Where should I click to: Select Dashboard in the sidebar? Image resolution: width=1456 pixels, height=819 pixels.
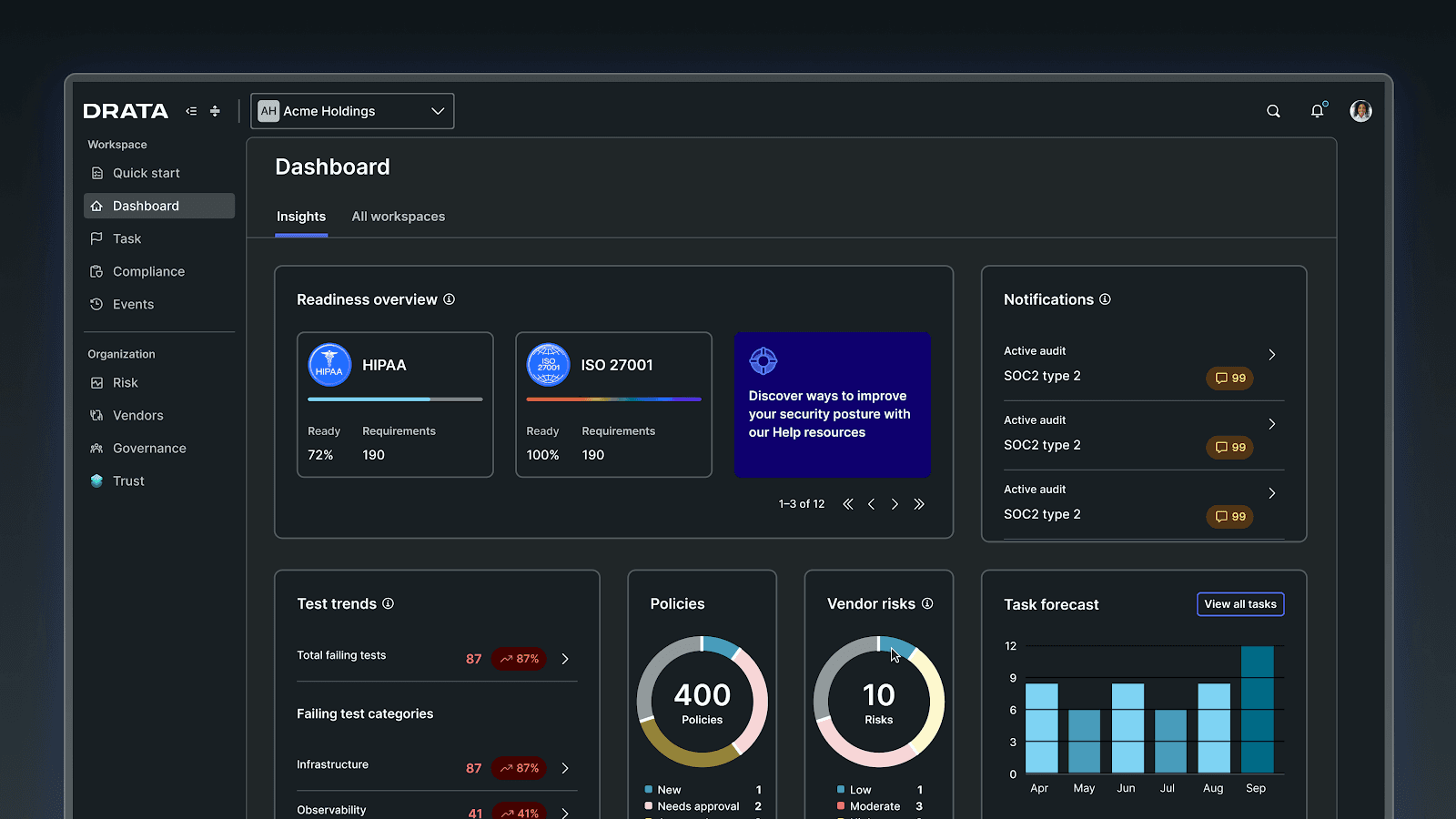tap(159, 206)
